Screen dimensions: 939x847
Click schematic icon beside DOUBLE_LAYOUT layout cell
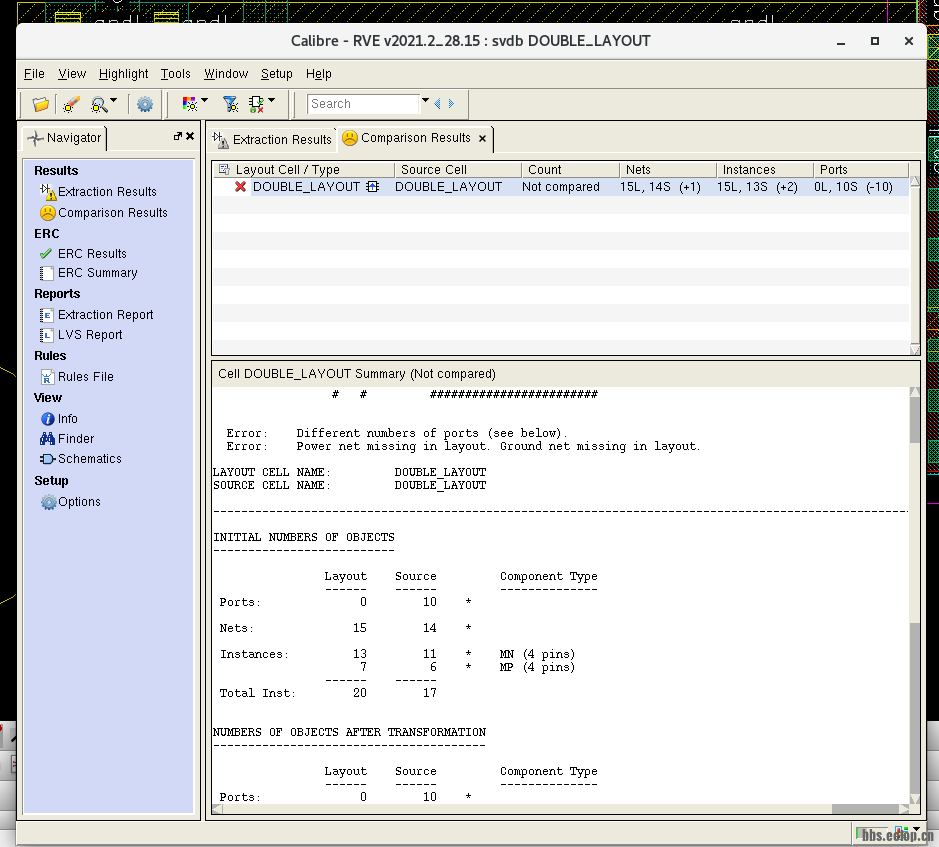pos(372,187)
